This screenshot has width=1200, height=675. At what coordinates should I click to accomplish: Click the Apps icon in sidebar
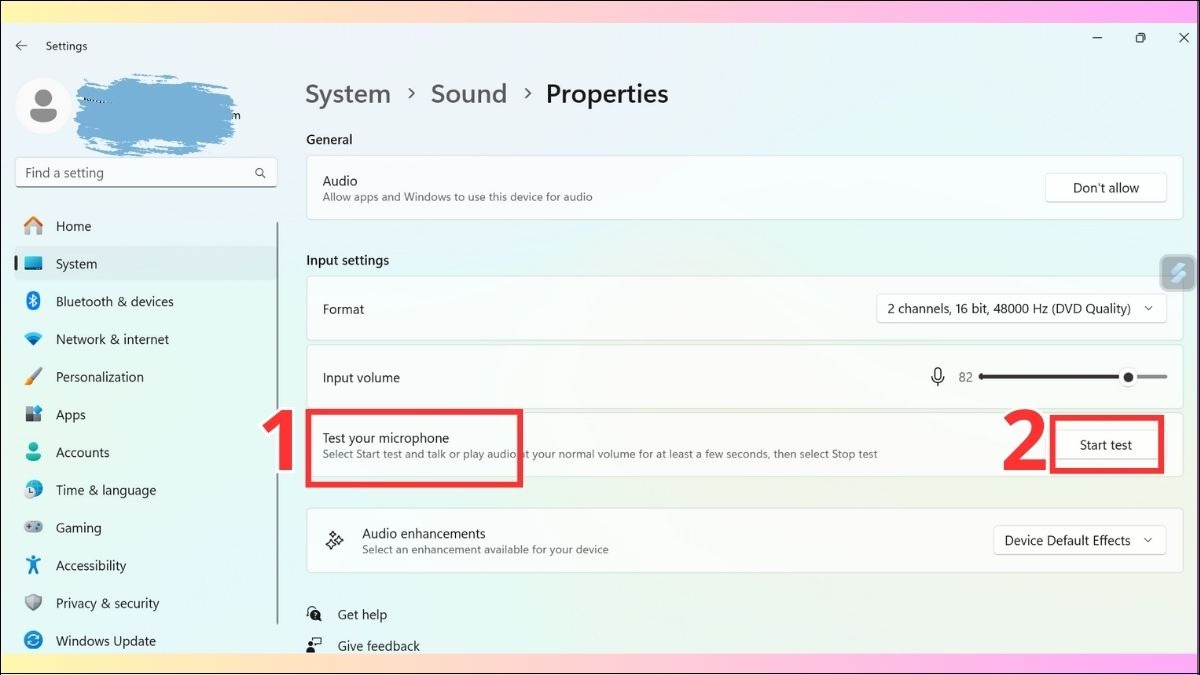tap(34, 414)
